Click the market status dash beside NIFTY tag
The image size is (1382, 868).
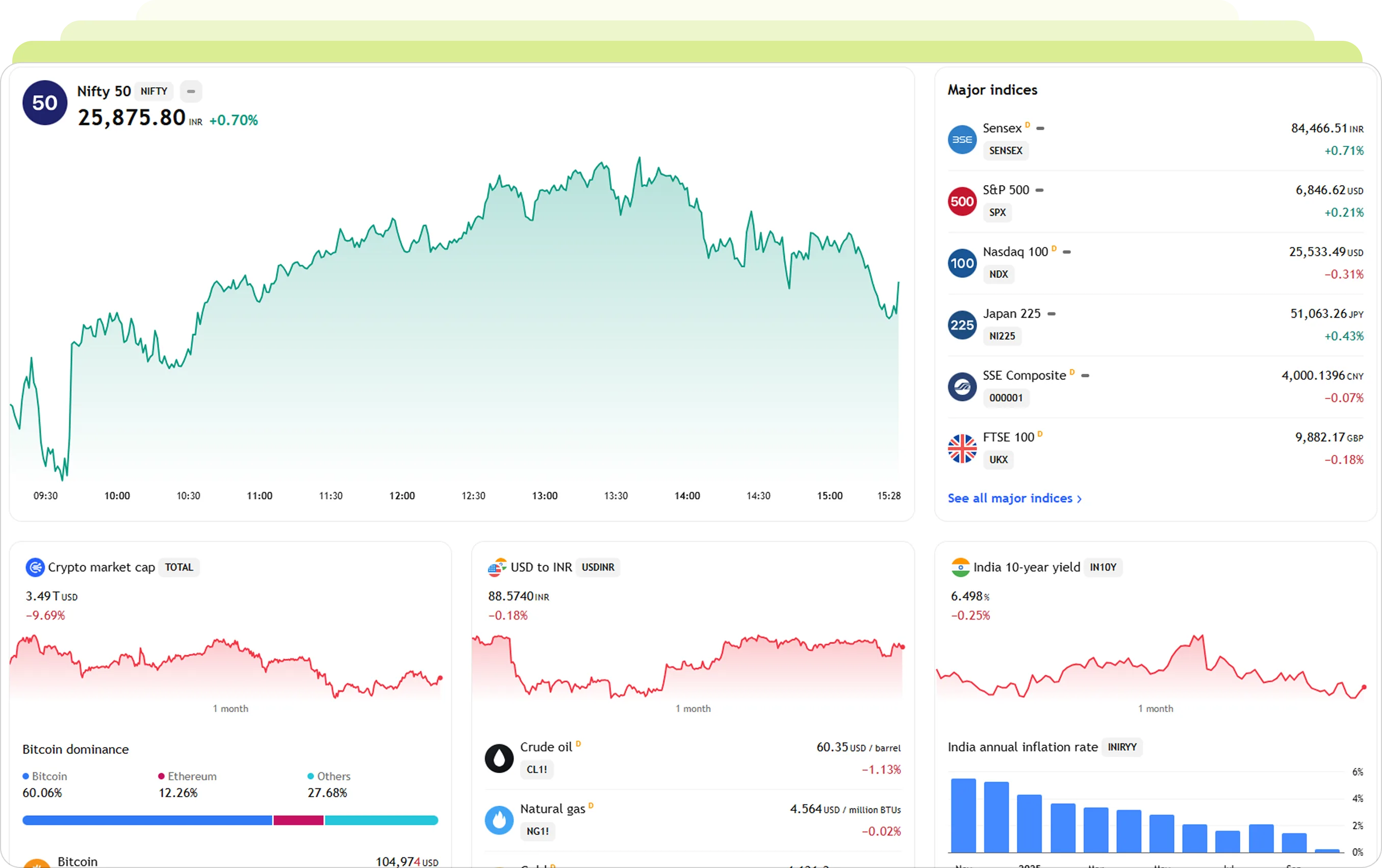pos(191,91)
